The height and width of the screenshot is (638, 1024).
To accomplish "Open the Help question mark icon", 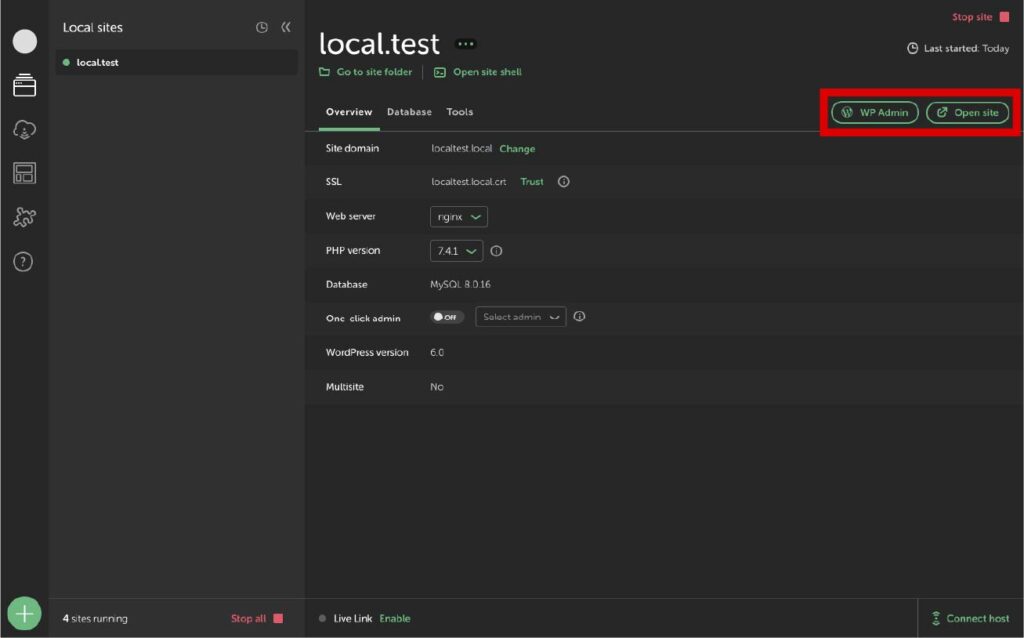I will pos(24,261).
